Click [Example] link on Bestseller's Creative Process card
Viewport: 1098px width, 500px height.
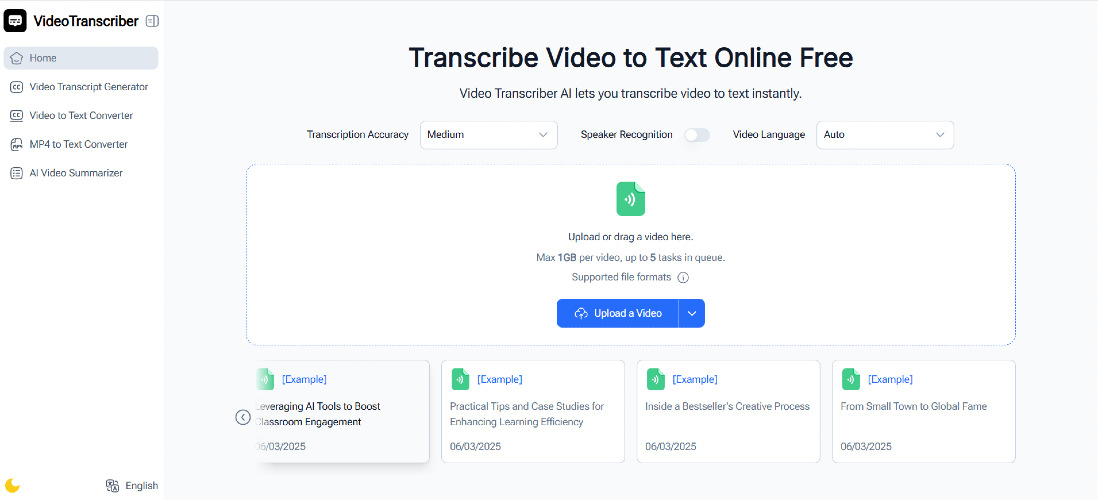[695, 380]
